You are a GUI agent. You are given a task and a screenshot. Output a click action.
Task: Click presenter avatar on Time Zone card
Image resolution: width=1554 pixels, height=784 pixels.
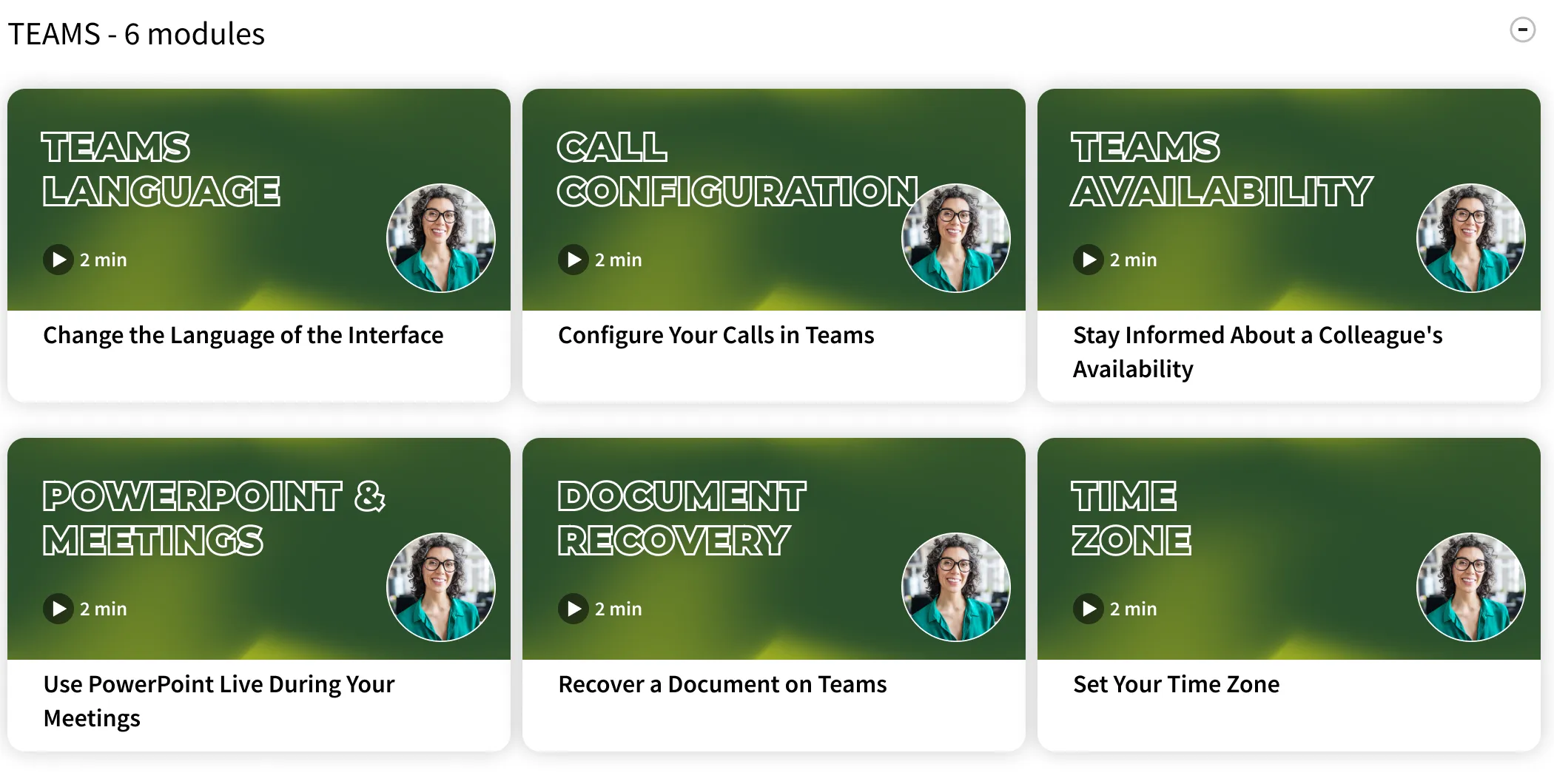(x=1471, y=587)
